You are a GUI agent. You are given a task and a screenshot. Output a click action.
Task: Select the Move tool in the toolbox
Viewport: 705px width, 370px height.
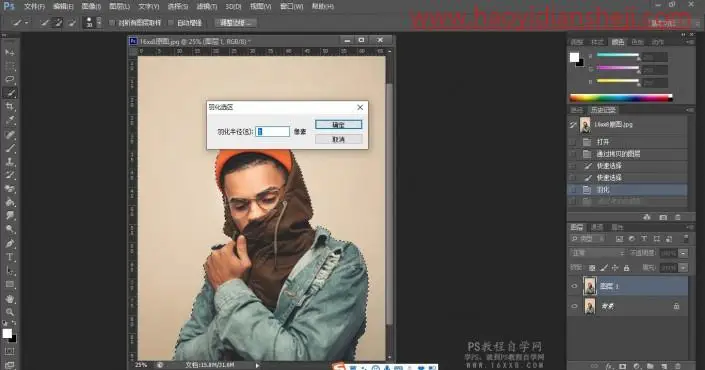pyautogui.click(x=10, y=52)
